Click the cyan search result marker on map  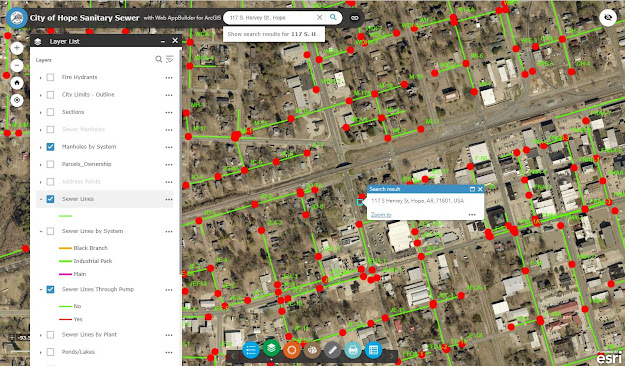[x=360, y=202]
